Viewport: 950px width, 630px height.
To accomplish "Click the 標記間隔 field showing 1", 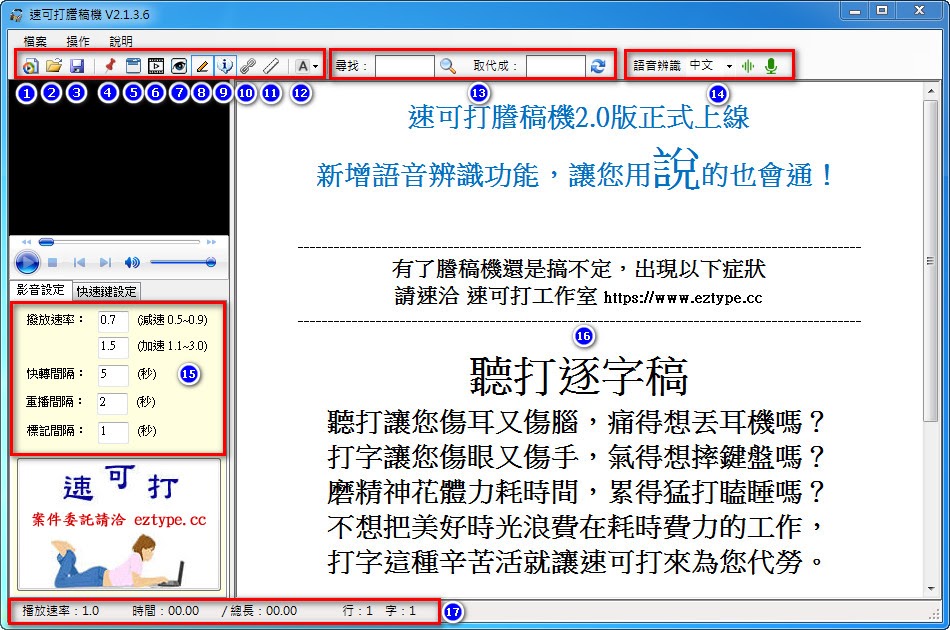I will [x=113, y=431].
